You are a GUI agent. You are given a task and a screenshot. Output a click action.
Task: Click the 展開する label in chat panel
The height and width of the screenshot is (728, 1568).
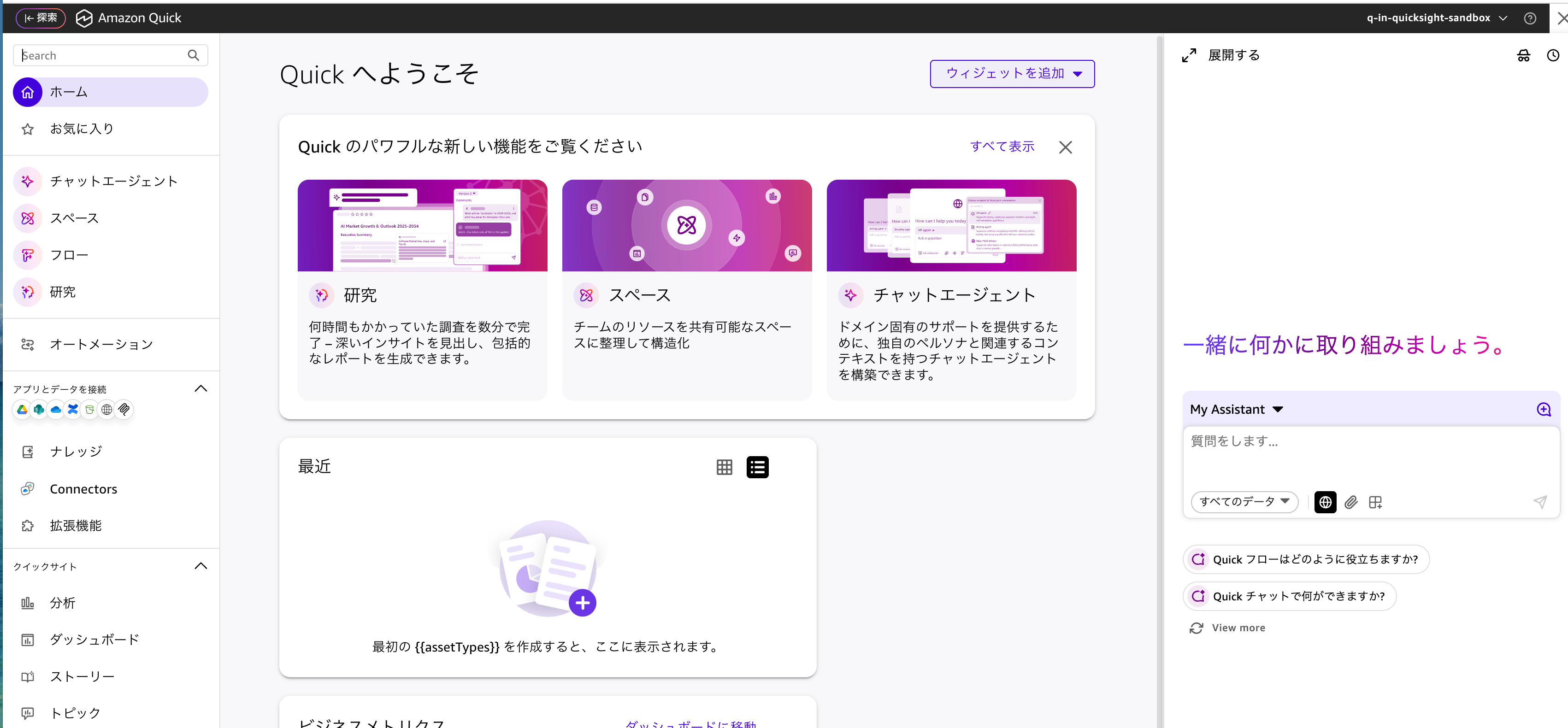1234,55
